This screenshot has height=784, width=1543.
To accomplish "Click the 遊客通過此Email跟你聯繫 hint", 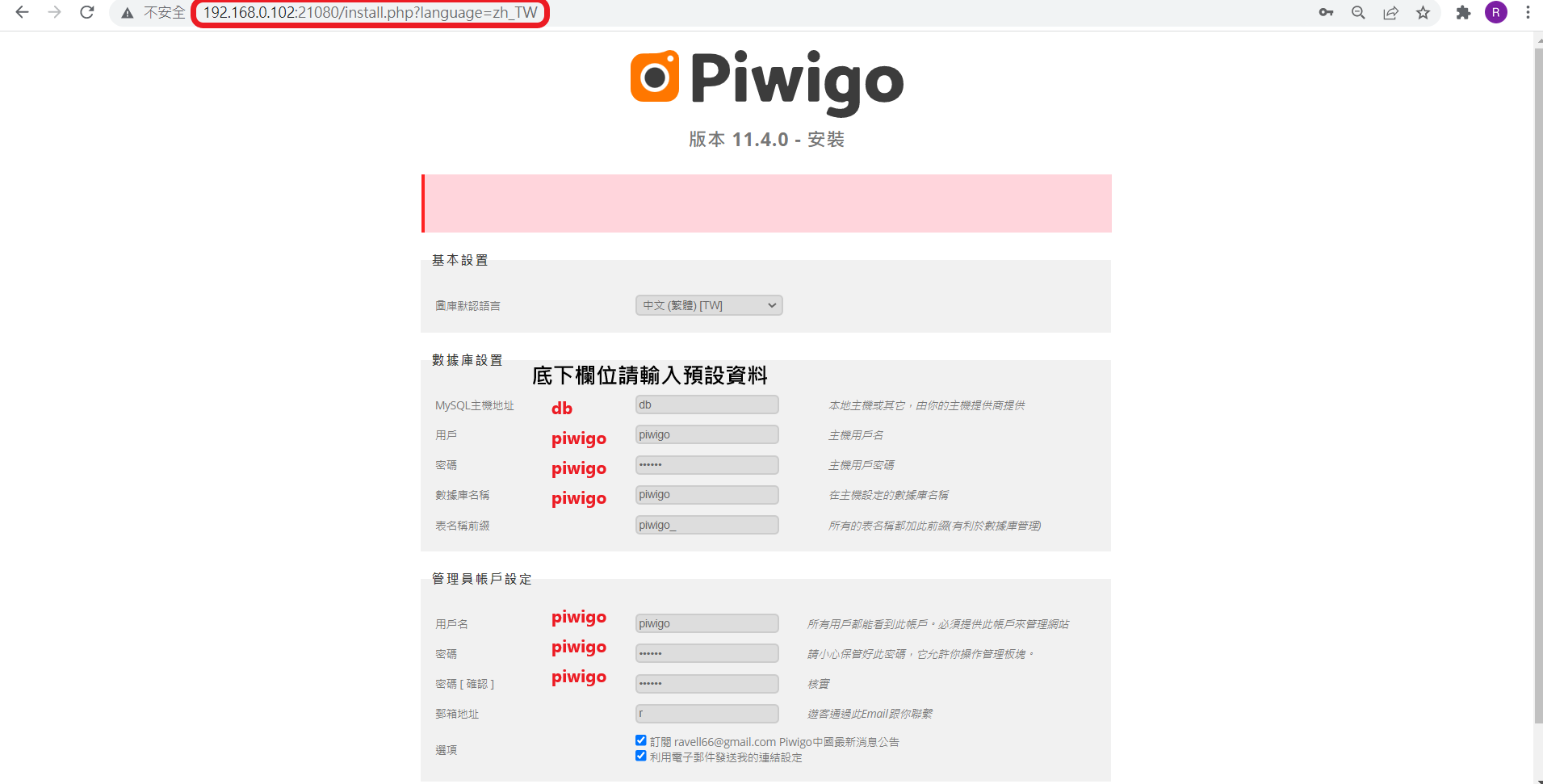I will point(870,714).
